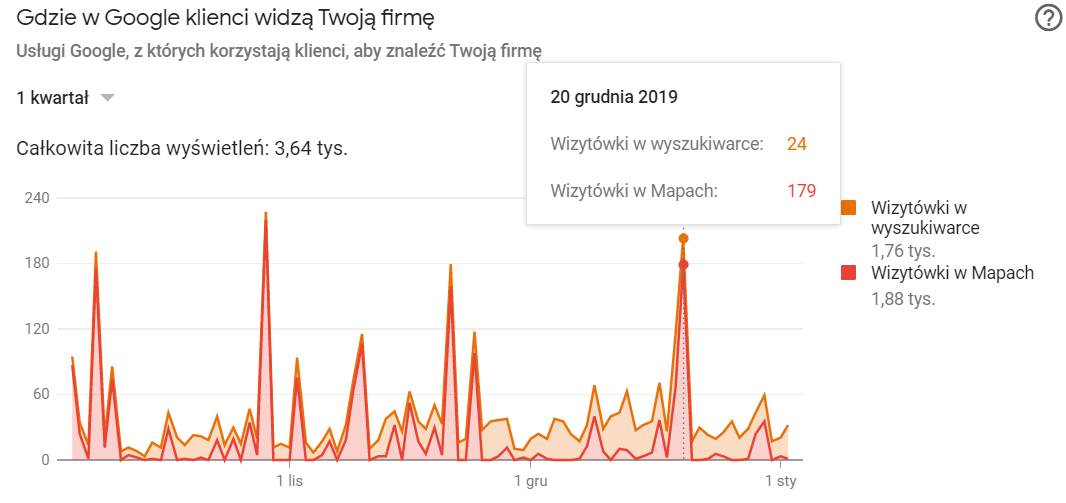Viewport: 1066px width, 503px height.
Task: Click the 180 y-axis label
Action: (x=36, y=264)
